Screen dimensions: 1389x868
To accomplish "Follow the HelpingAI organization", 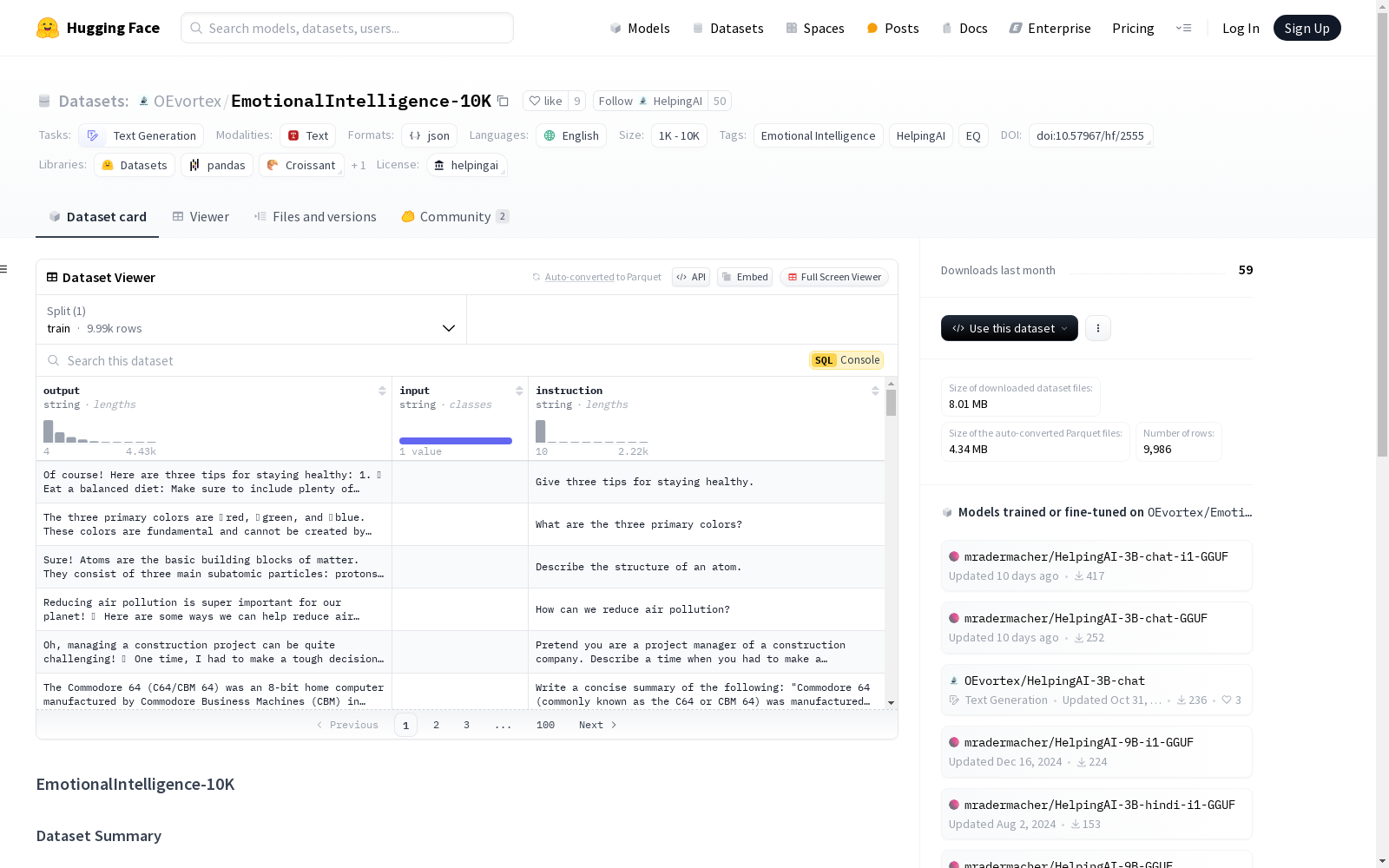I will [x=650, y=101].
